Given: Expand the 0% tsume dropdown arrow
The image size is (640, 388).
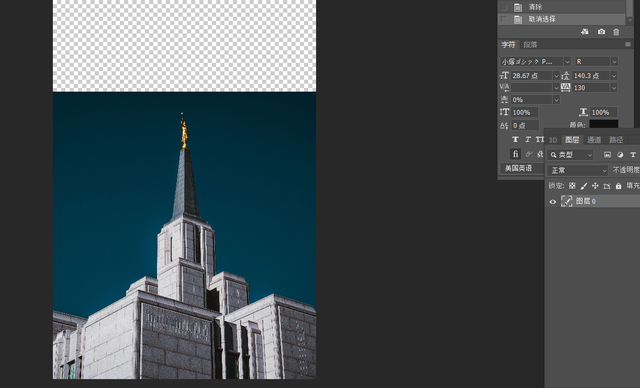Looking at the screenshot, I should pos(556,100).
